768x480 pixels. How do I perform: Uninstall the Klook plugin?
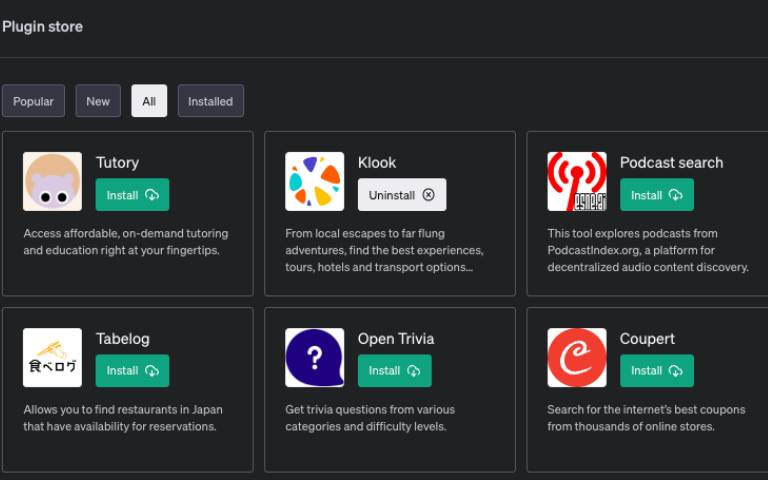tap(402, 195)
